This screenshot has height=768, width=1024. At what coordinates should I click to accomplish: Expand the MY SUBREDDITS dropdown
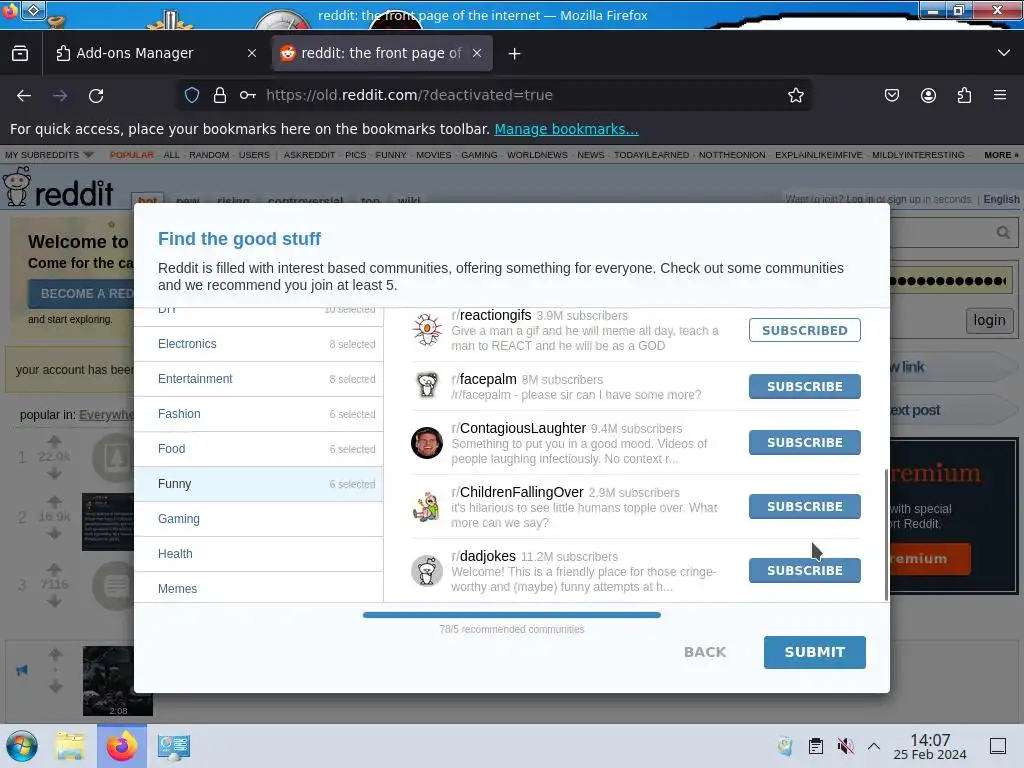tap(49, 155)
